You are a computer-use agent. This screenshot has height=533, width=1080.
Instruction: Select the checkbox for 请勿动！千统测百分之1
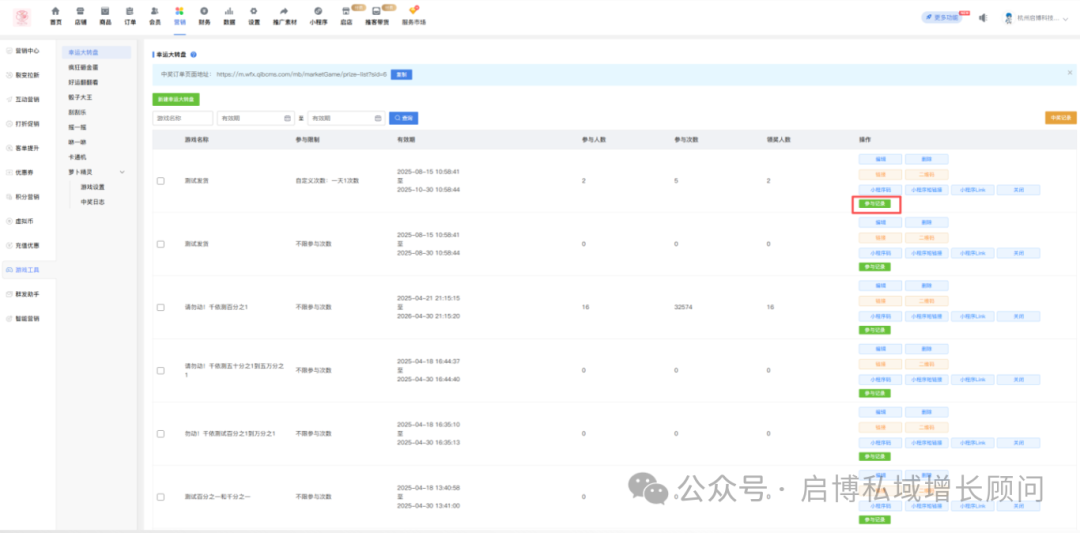click(x=161, y=307)
